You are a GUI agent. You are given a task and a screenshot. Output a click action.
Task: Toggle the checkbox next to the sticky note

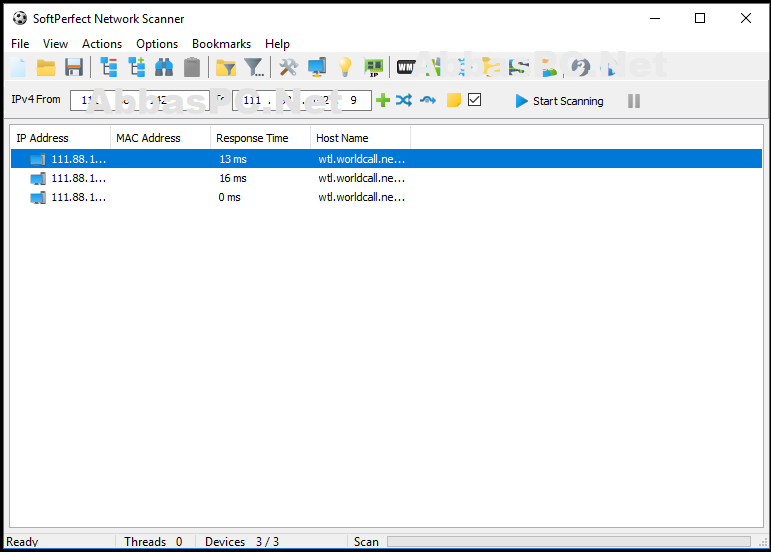(474, 100)
